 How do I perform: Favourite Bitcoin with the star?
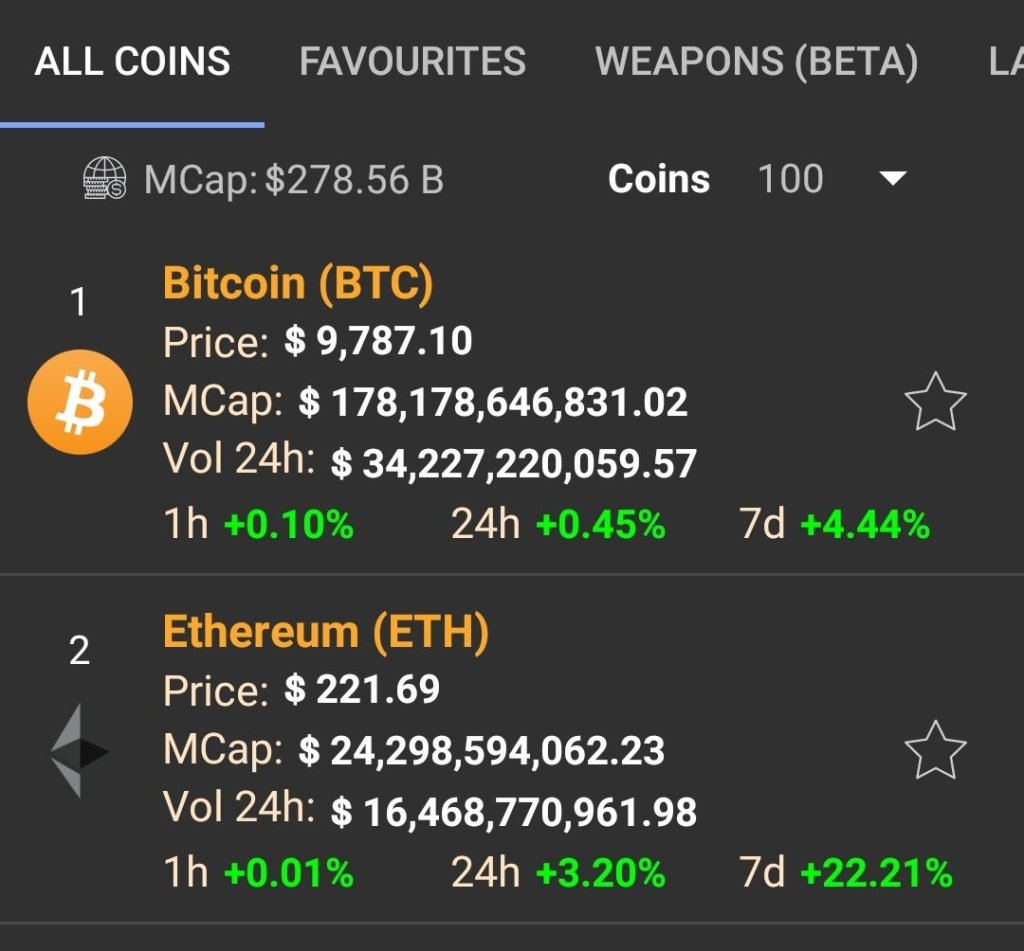click(935, 402)
